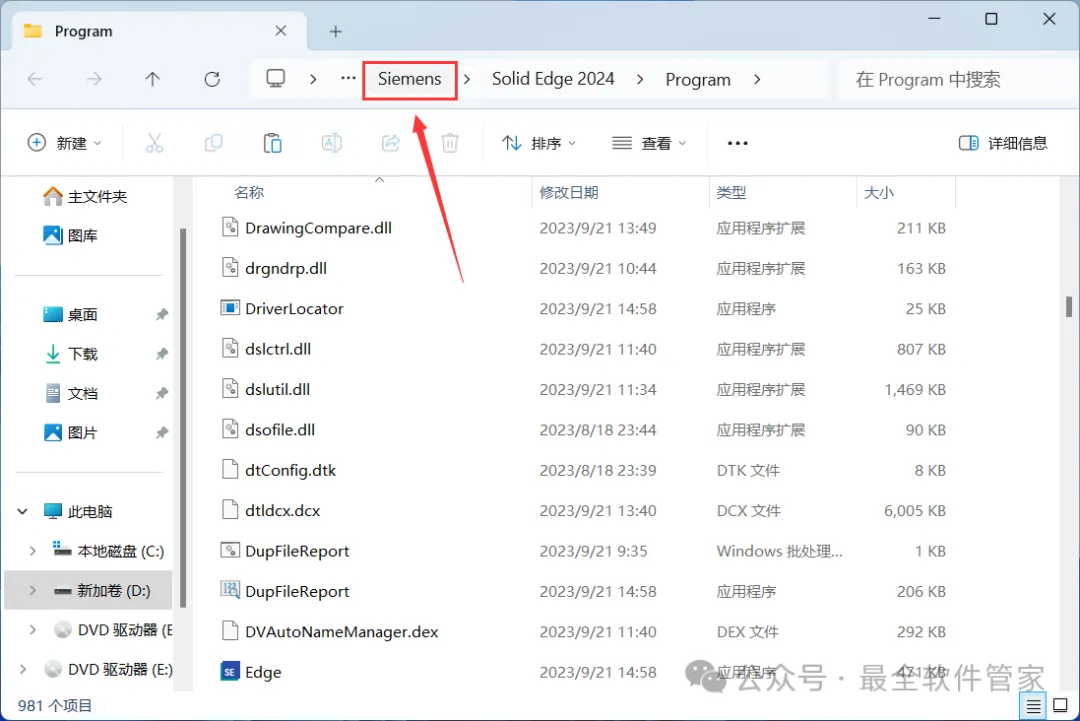This screenshot has width=1080, height=721.
Task: Open a new tab with plus button
Action: point(335,32)
